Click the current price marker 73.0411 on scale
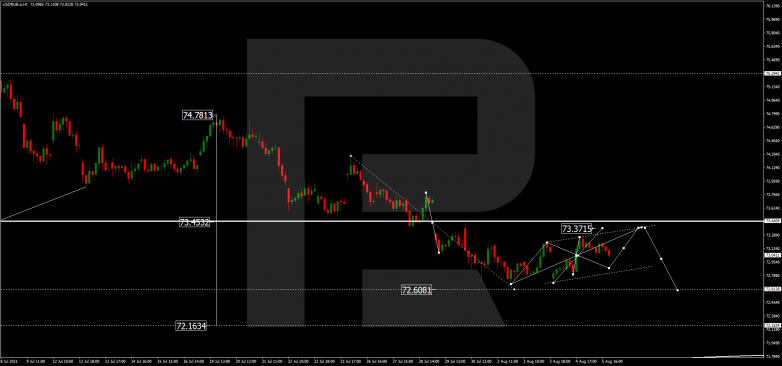The height and width of the screenshot is (366, 782). tap(772, 255)
